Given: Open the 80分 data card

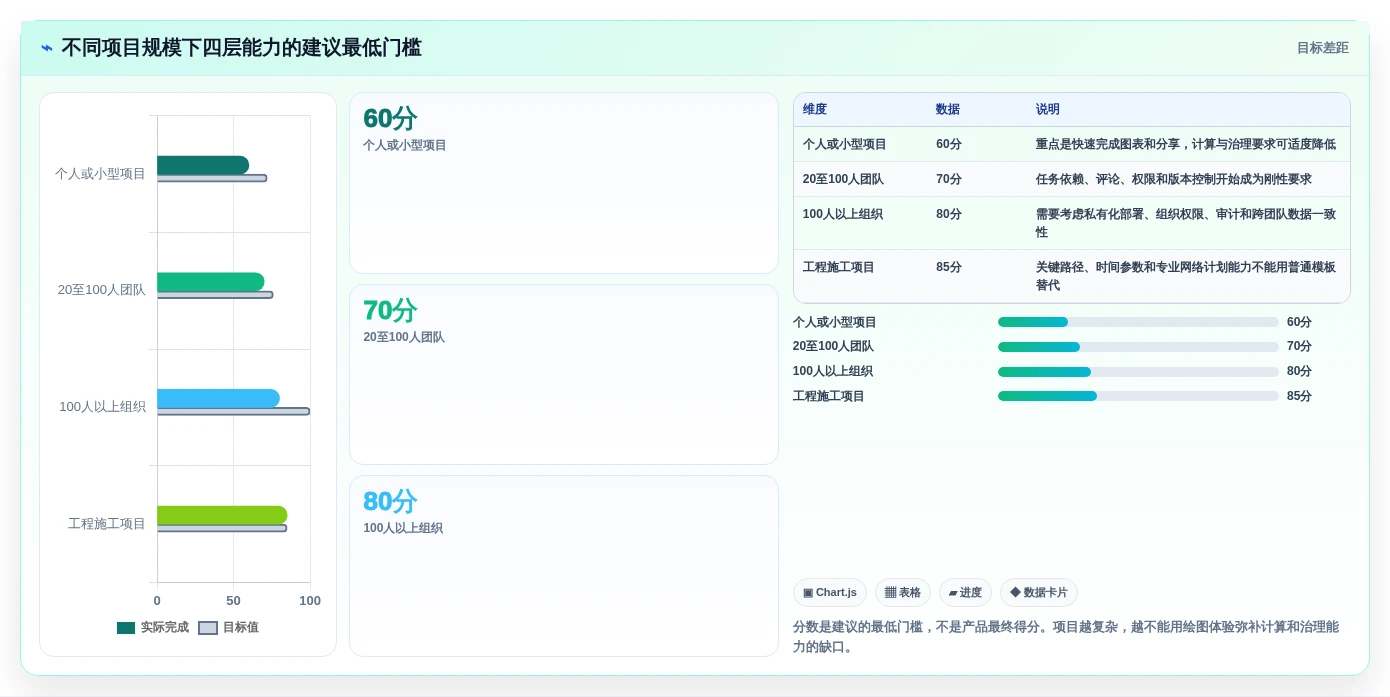Looking at the screenshot, I should [x=564, y=566].
